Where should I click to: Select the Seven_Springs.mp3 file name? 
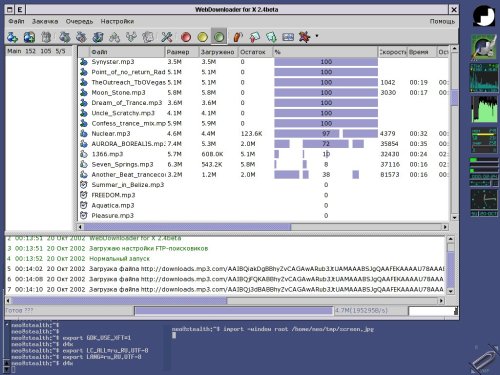[122, 164]
